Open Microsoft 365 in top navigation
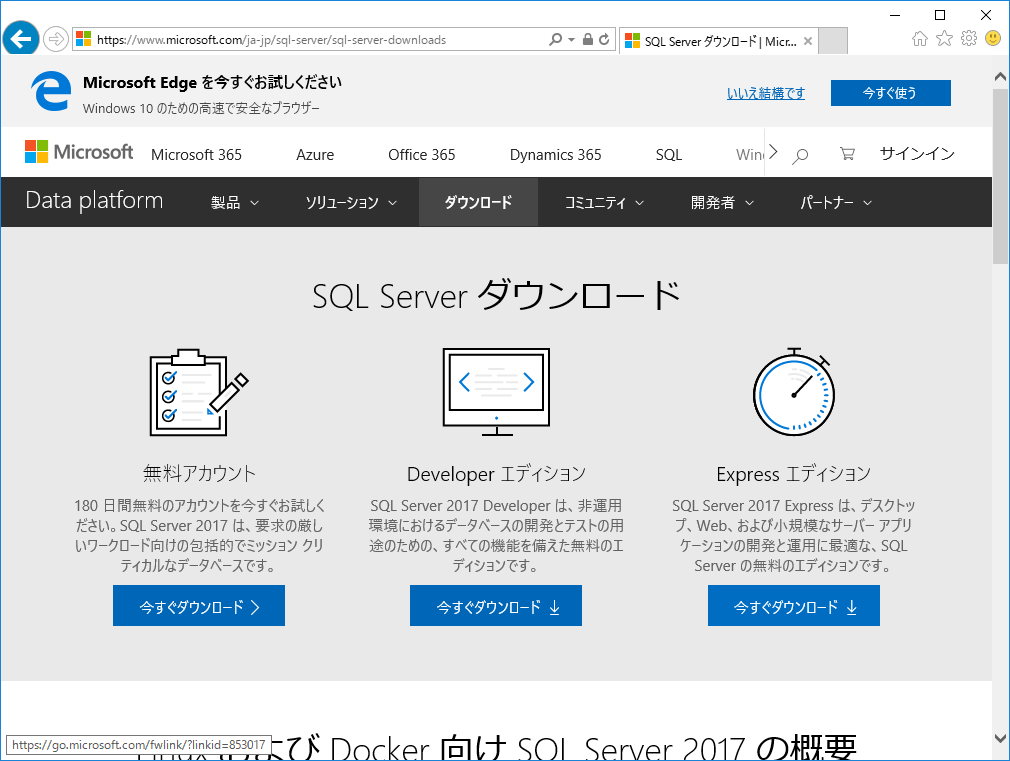Image resolution: width=1010 pixels, height=761 pixels. [196, 155]
